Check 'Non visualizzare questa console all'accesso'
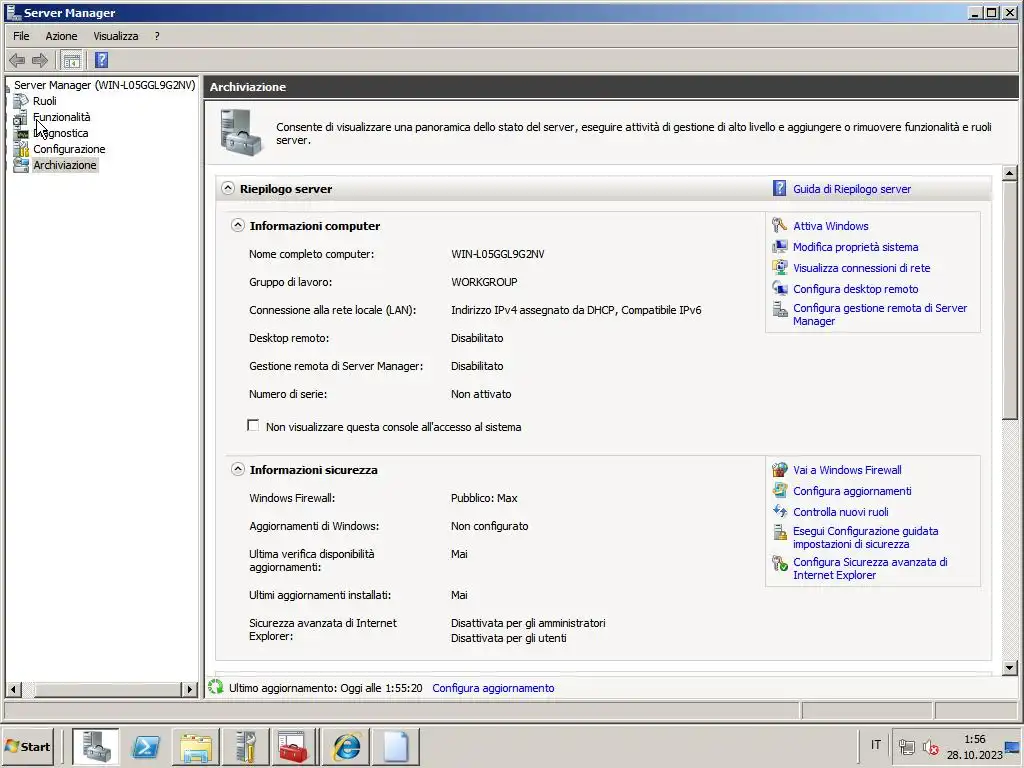The height and width of the screenshot is (768, 1024). coord(253,426)
